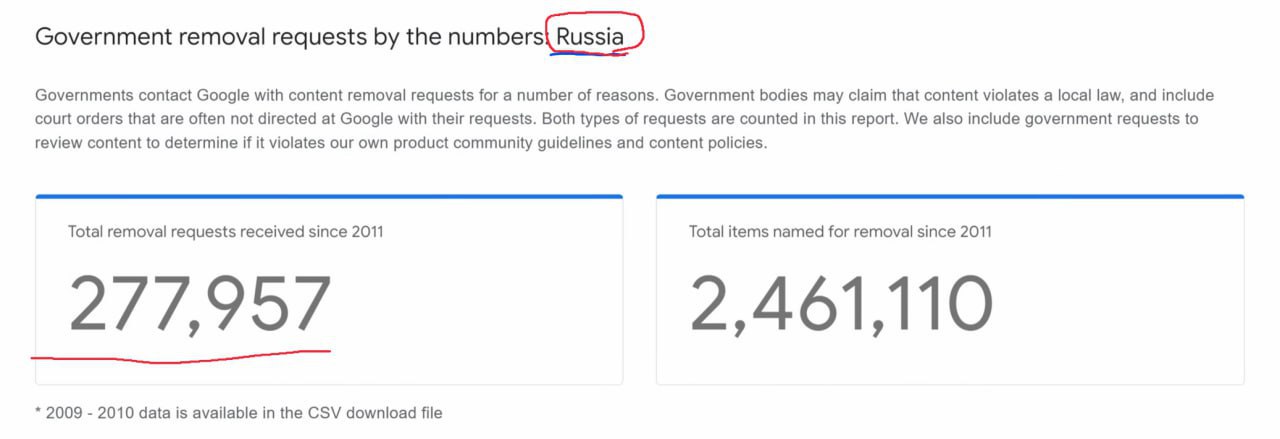Click the red underline beneath 277,957

click(181, 354)
